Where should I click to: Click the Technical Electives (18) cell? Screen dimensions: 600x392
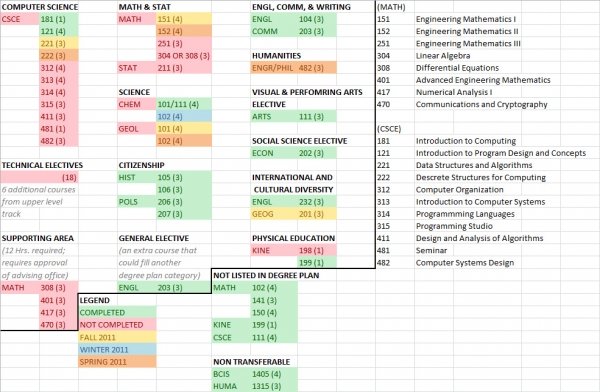coord(39,178)
